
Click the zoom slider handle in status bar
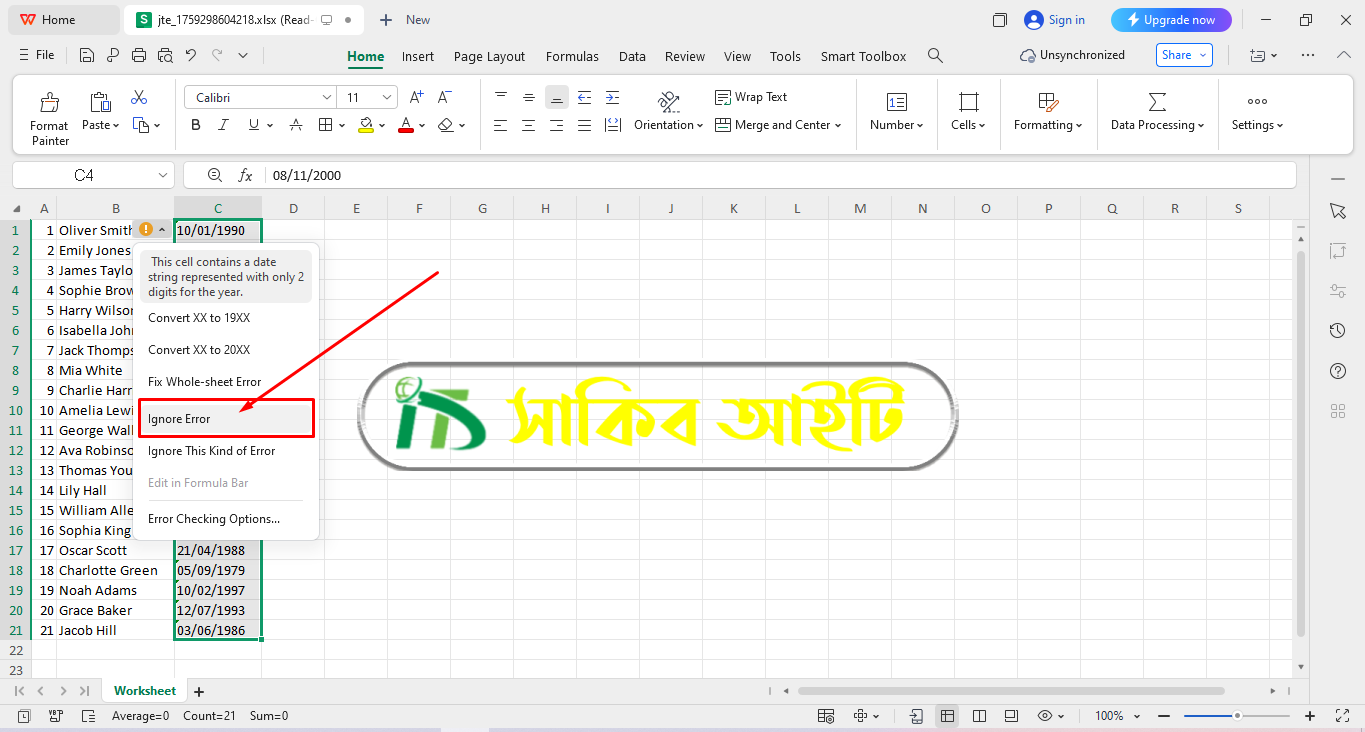click(1237, 716)
